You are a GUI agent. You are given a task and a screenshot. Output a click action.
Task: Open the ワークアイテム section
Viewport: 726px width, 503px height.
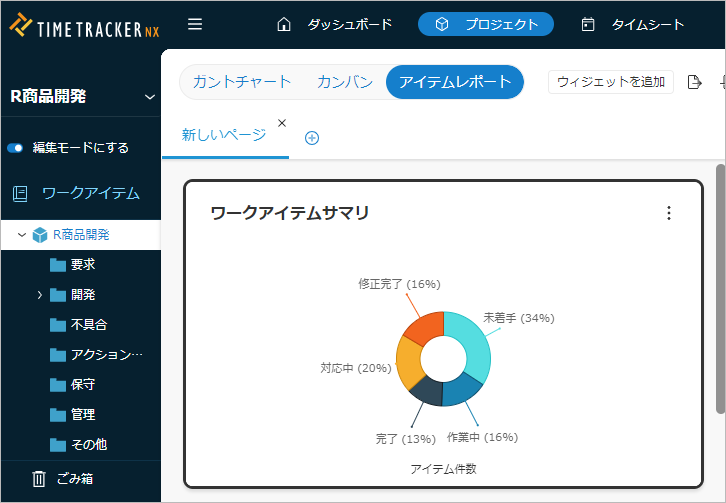click(90, 193)
